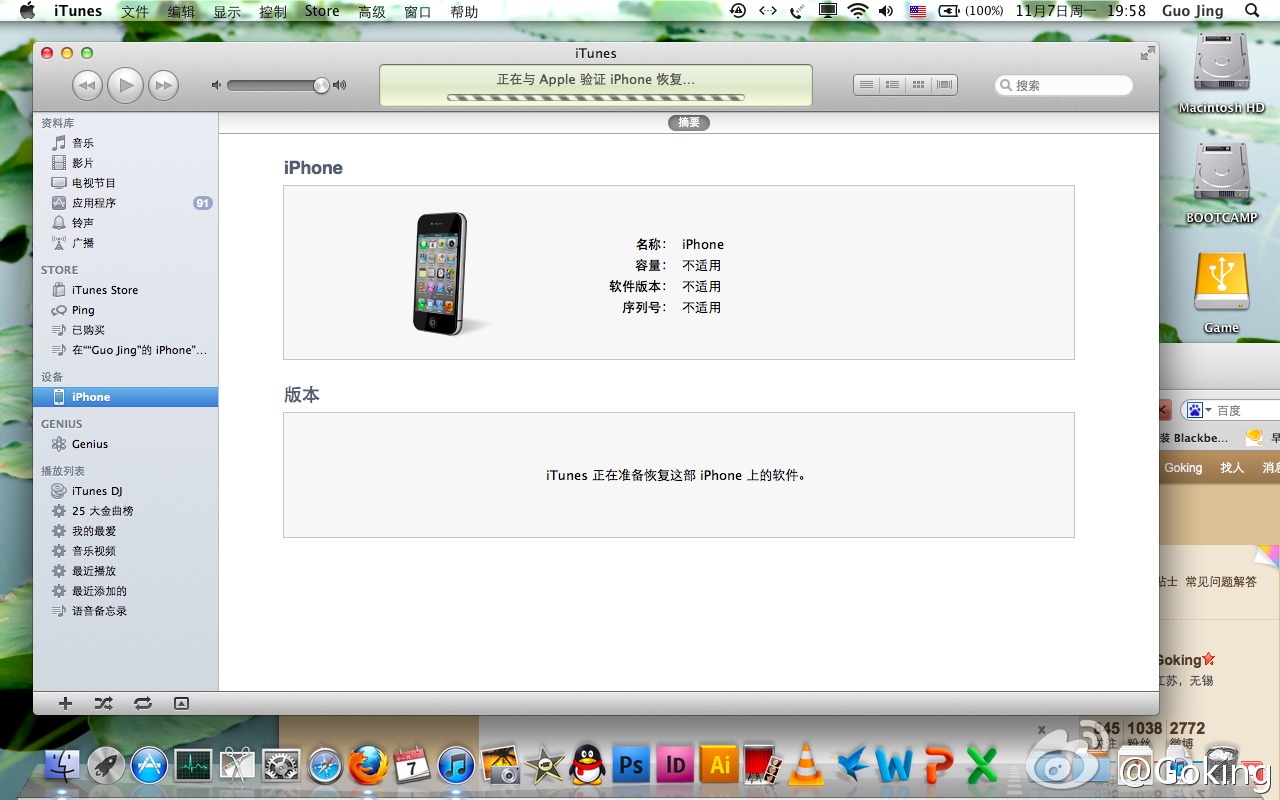Open the Store menu

pos(322,11)
